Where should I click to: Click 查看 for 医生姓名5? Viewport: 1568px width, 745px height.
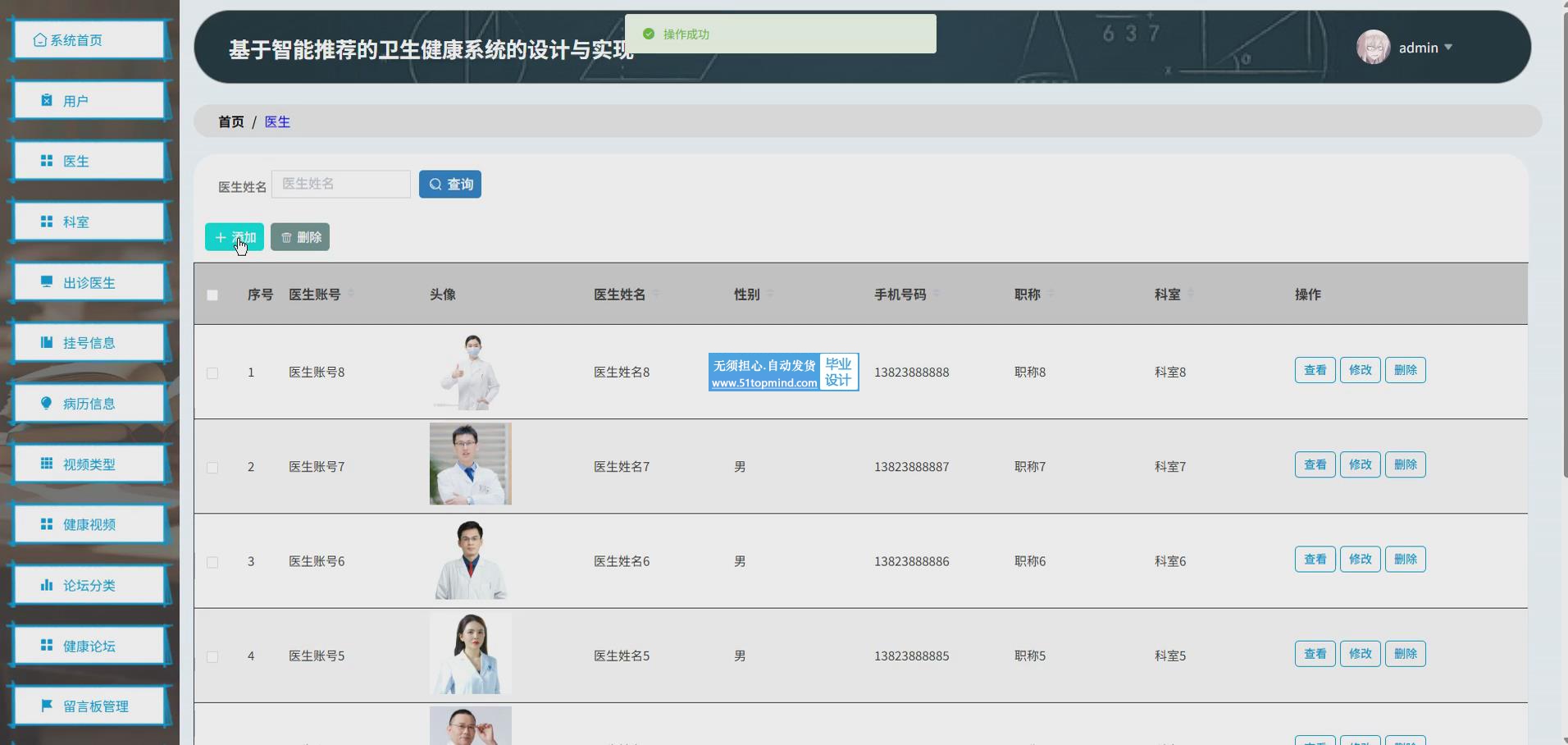[x=1315, y=653]
